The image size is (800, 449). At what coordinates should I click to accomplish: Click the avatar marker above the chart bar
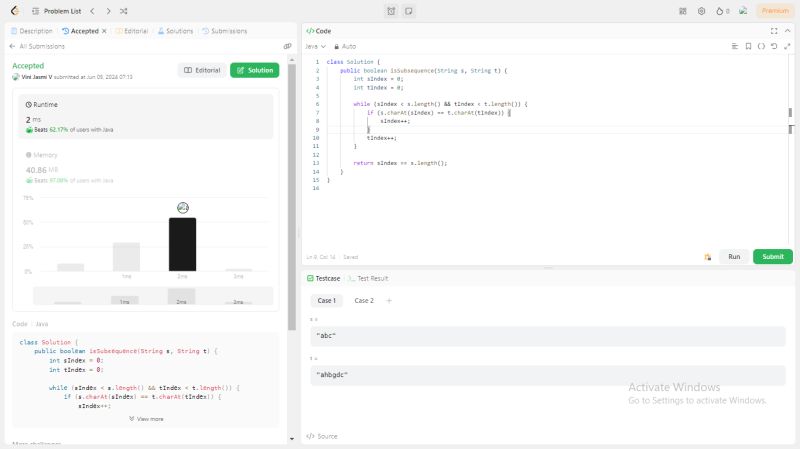point(183,208)
